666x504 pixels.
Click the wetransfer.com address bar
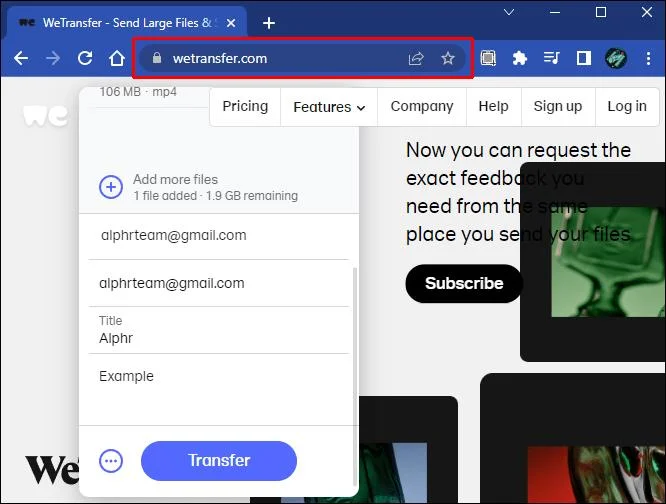pos(304,58)
